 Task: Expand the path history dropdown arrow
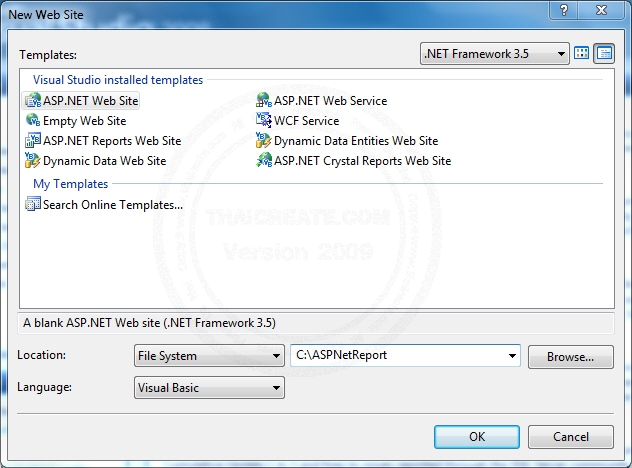[x=512, y=356]
